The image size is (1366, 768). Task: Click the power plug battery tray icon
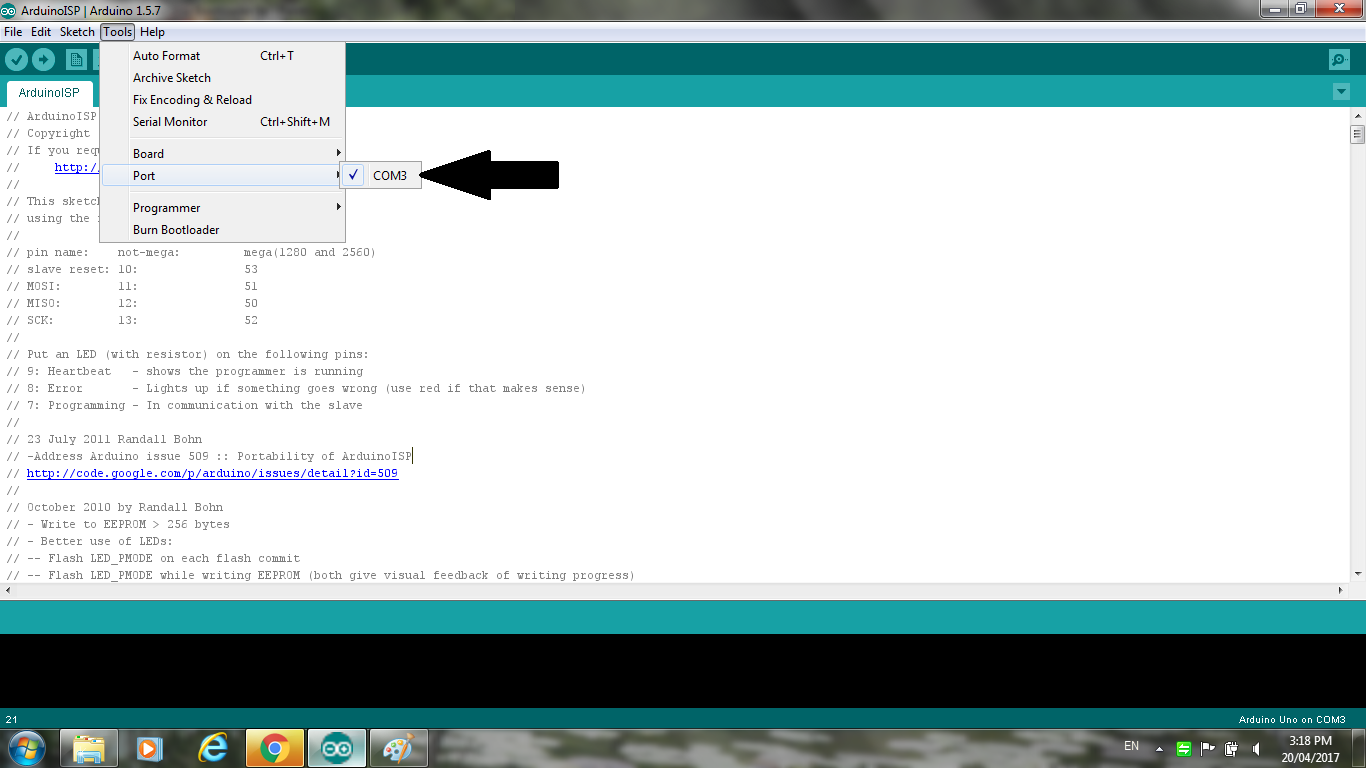[x=1232, y=748]
